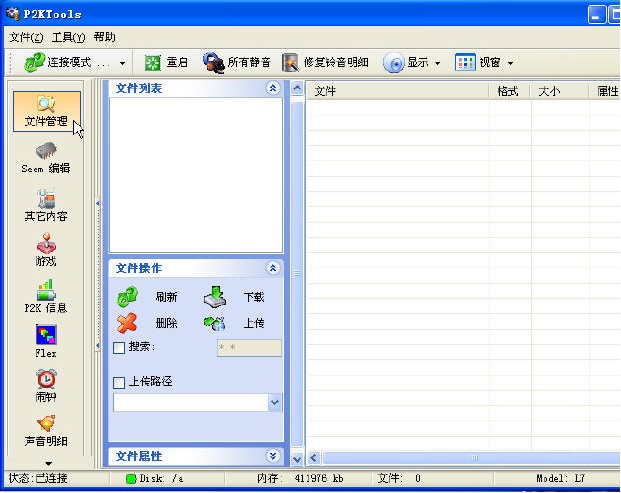Viewport: 621px width, 493px height.
Task: Click the 重启 restart toolbar icon
Action: coord(152,63)
